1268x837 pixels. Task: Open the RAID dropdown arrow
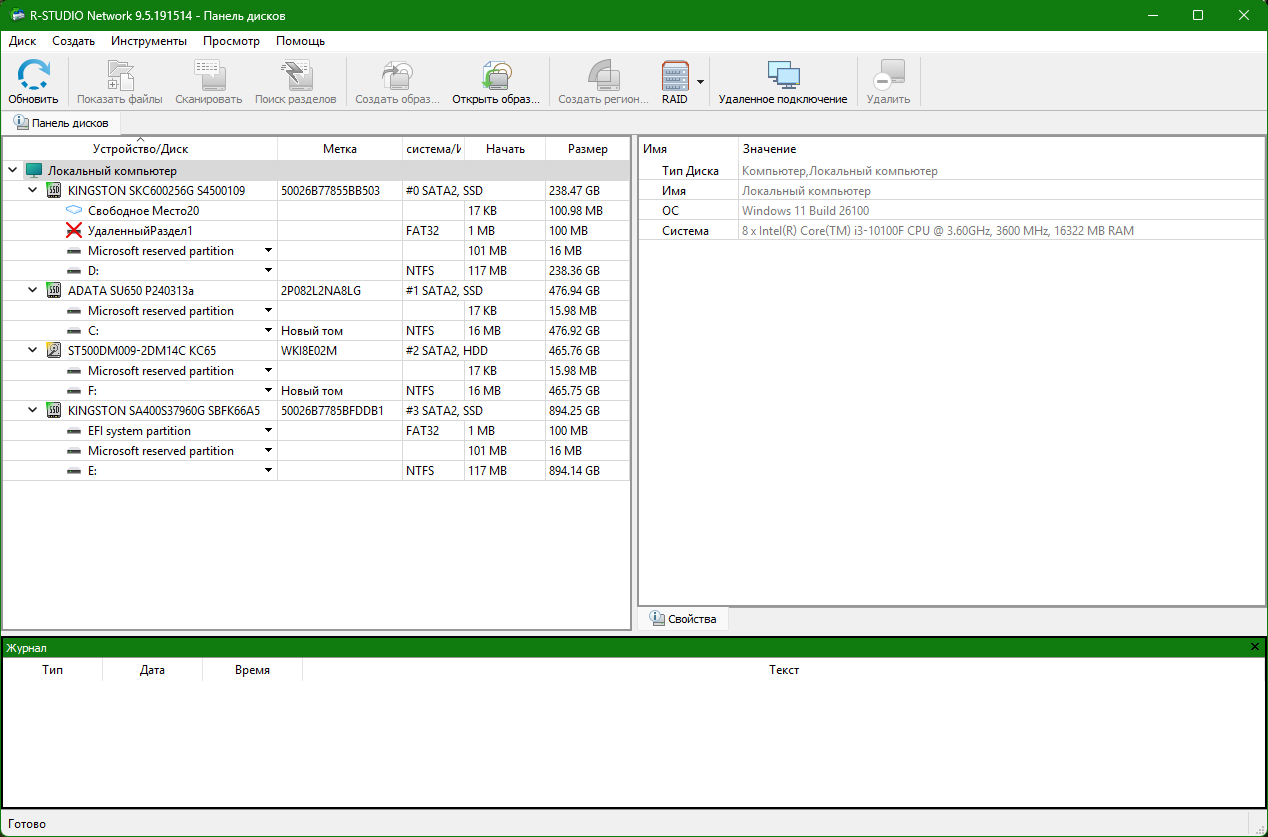tap(701, 82)
